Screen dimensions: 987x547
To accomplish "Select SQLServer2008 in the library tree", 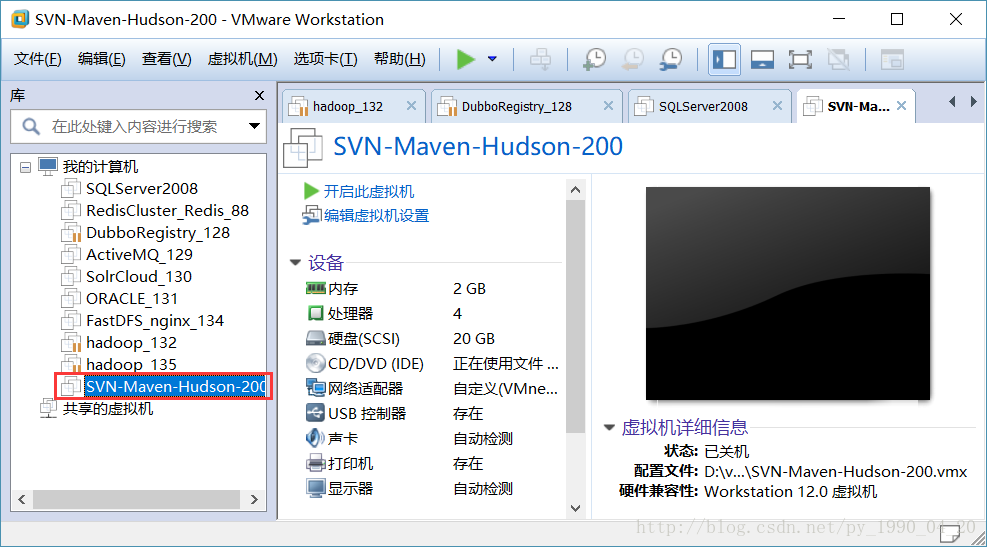I will (142, 189).
